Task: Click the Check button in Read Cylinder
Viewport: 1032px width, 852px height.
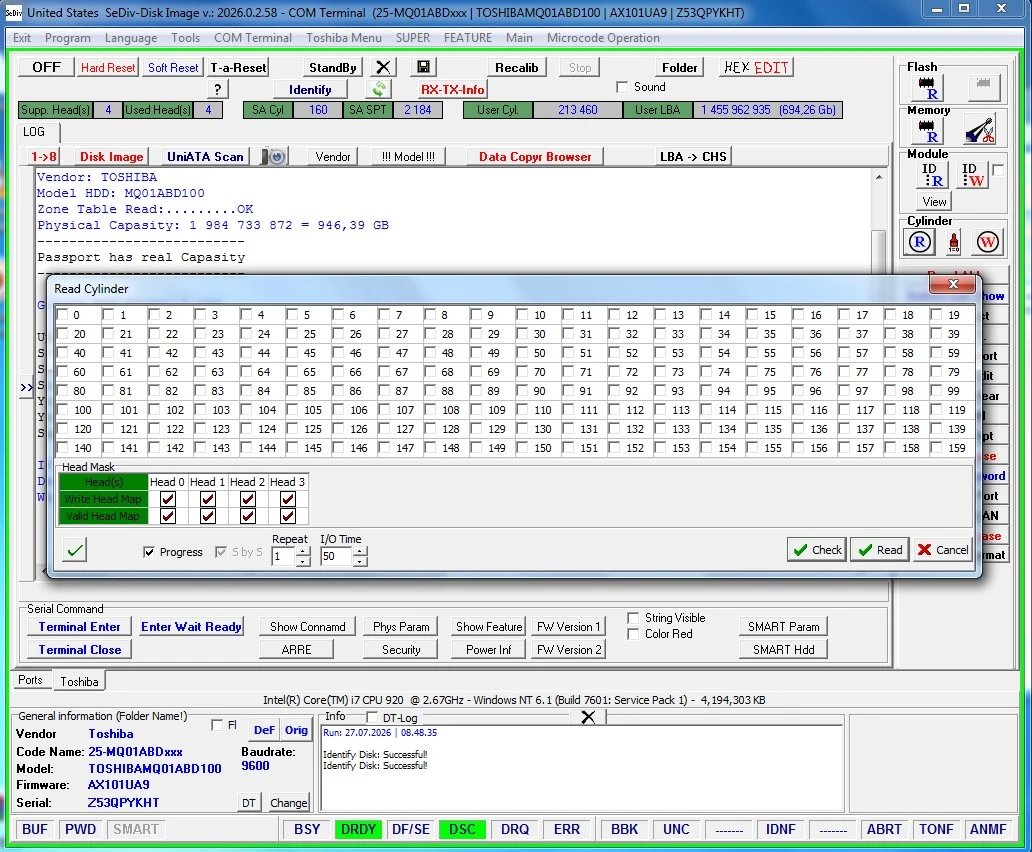Action: click(x=817, y=550)
